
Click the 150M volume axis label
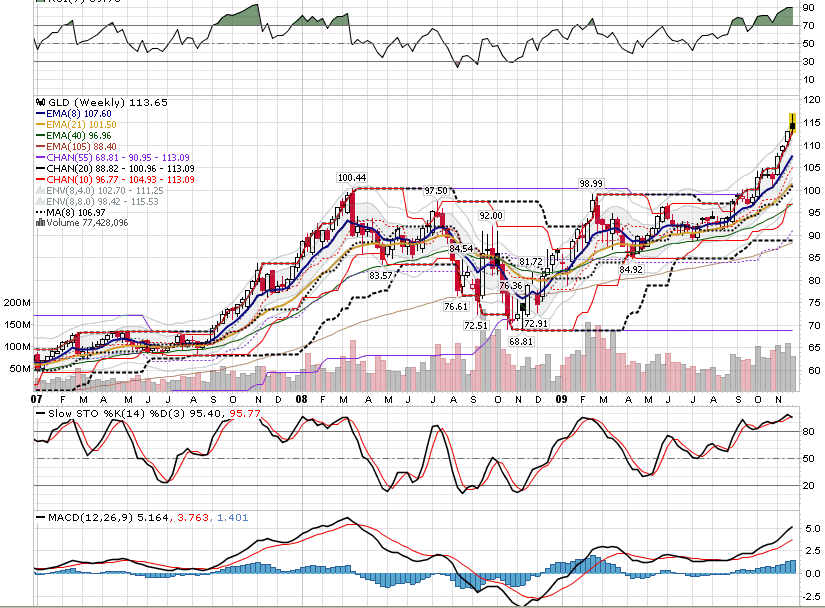click(x=17, y=325)
